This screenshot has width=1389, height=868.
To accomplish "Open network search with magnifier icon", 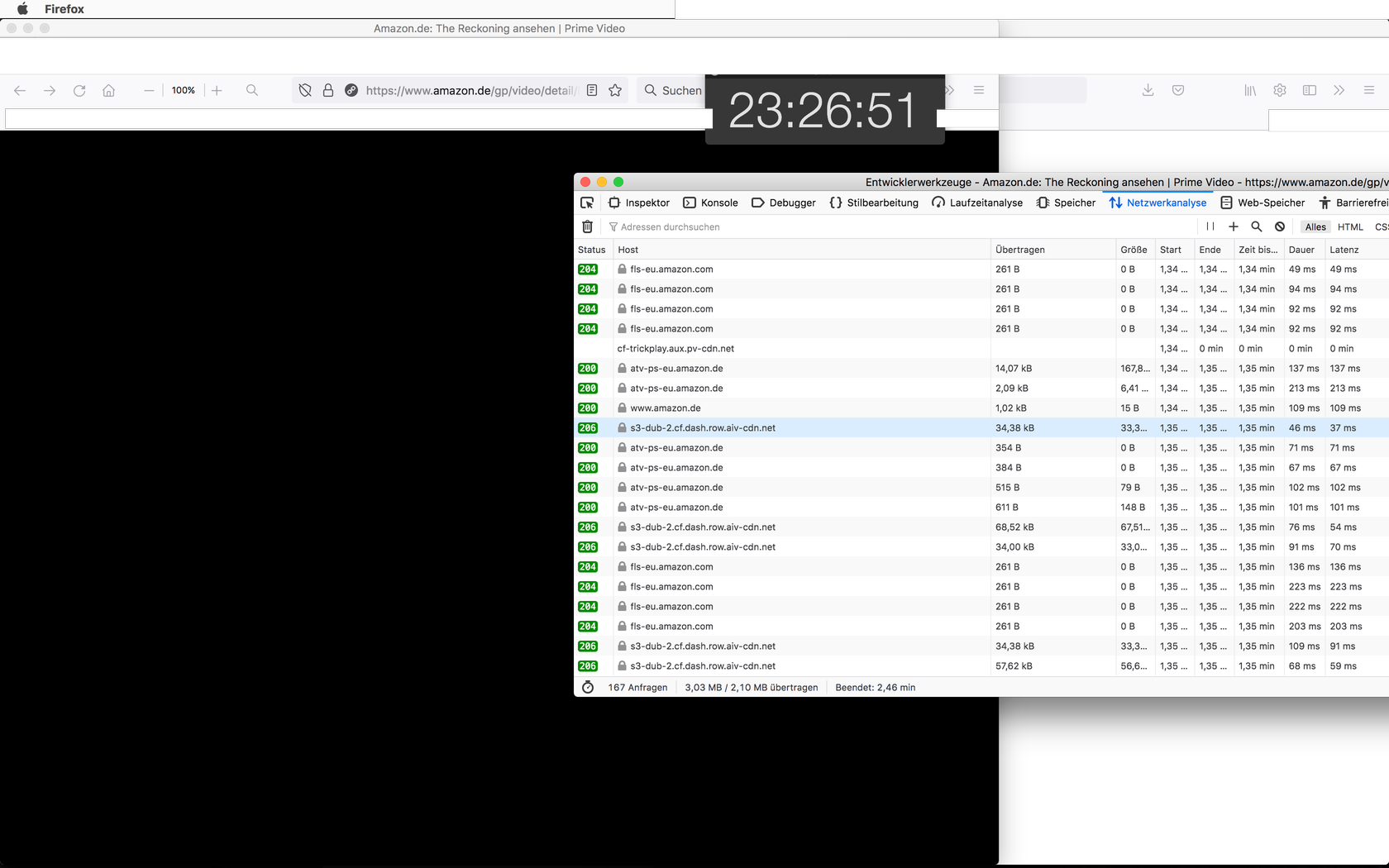I will tap(1257, 227).
